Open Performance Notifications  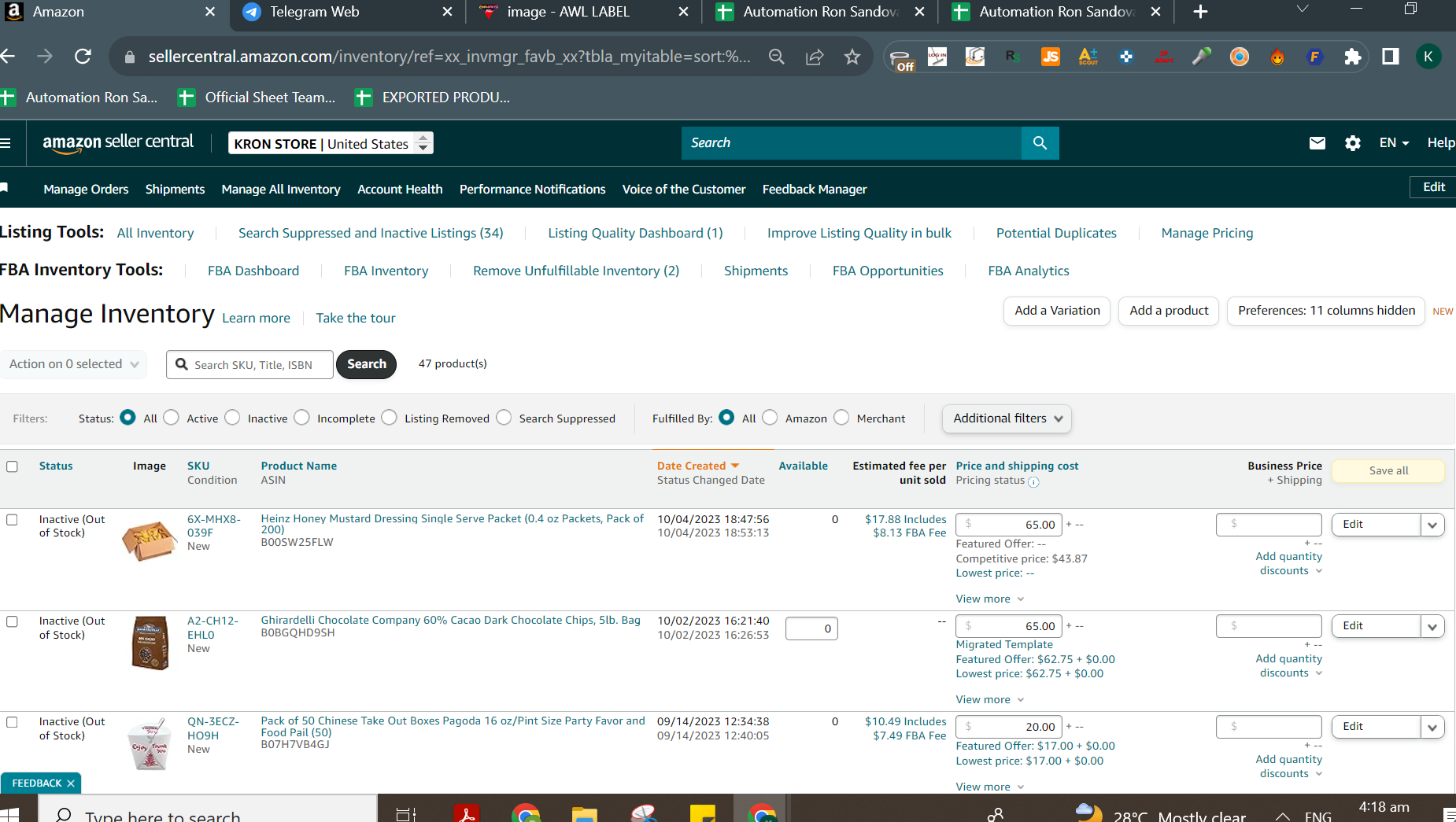coord(533,190)
